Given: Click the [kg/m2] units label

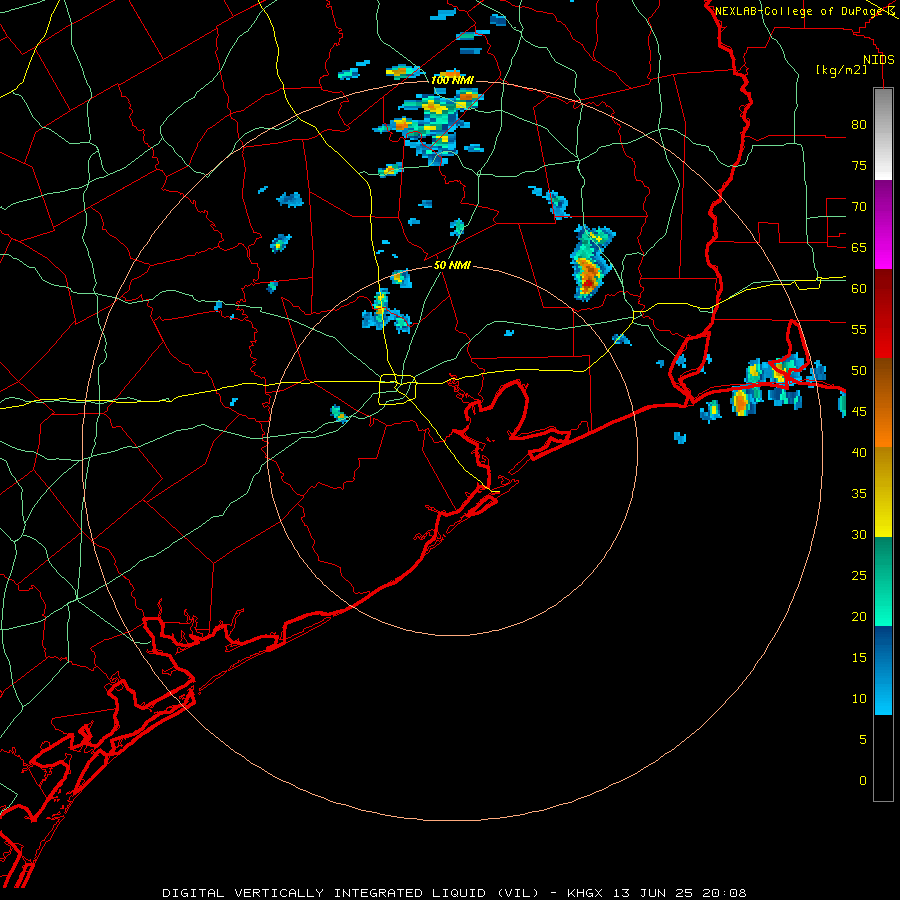Looking at the screenshot, I should pyautogui.click(x=841, y=70).
